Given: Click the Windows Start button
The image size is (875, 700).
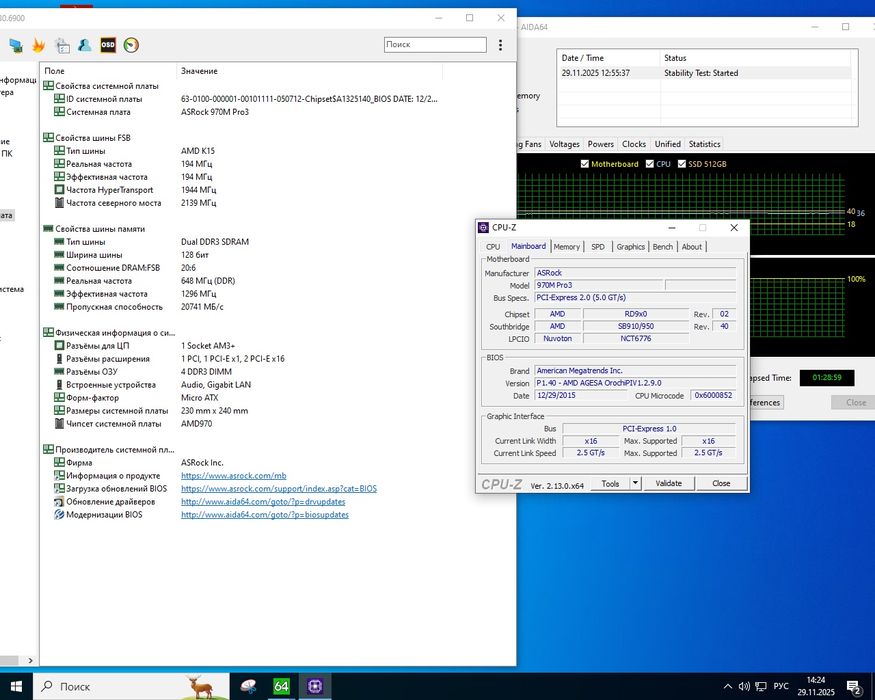Looking at the screenshot, I should (x=16, y=686).
